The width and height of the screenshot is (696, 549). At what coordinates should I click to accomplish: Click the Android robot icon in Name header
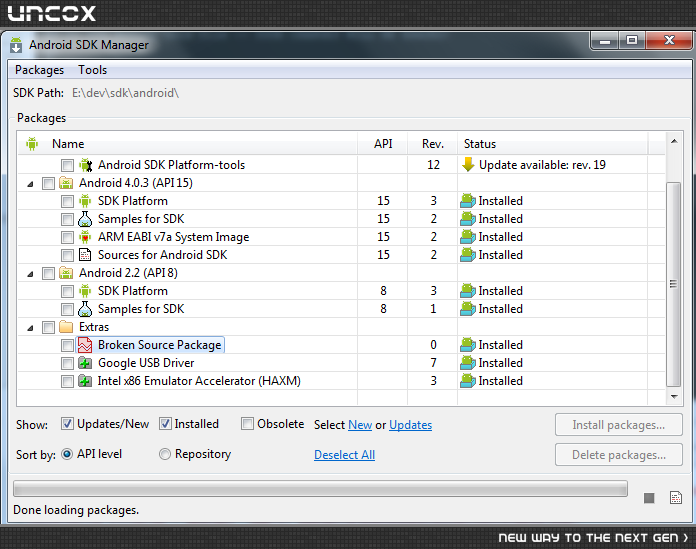coord(32,143)
